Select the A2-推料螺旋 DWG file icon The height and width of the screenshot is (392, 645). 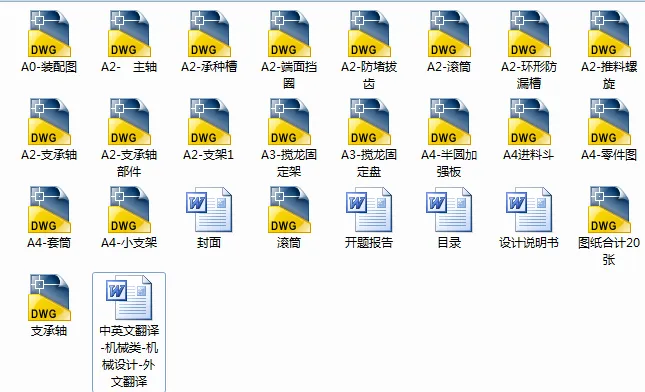click(609, 34)
